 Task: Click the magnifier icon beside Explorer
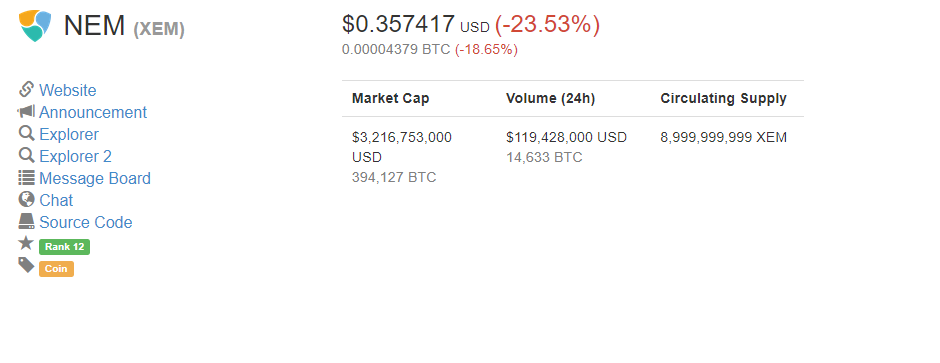pyautogui.click(x=26, y=133)
